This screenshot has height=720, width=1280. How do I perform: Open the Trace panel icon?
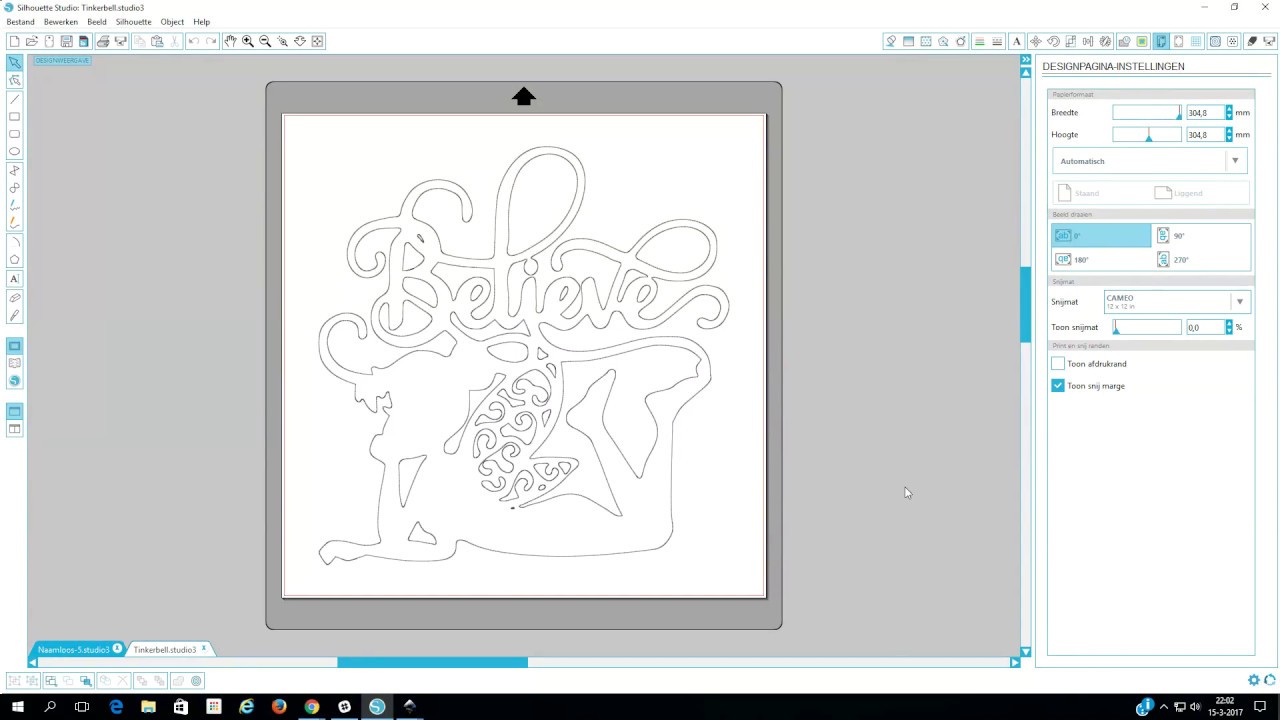[x=1142, y=41]
